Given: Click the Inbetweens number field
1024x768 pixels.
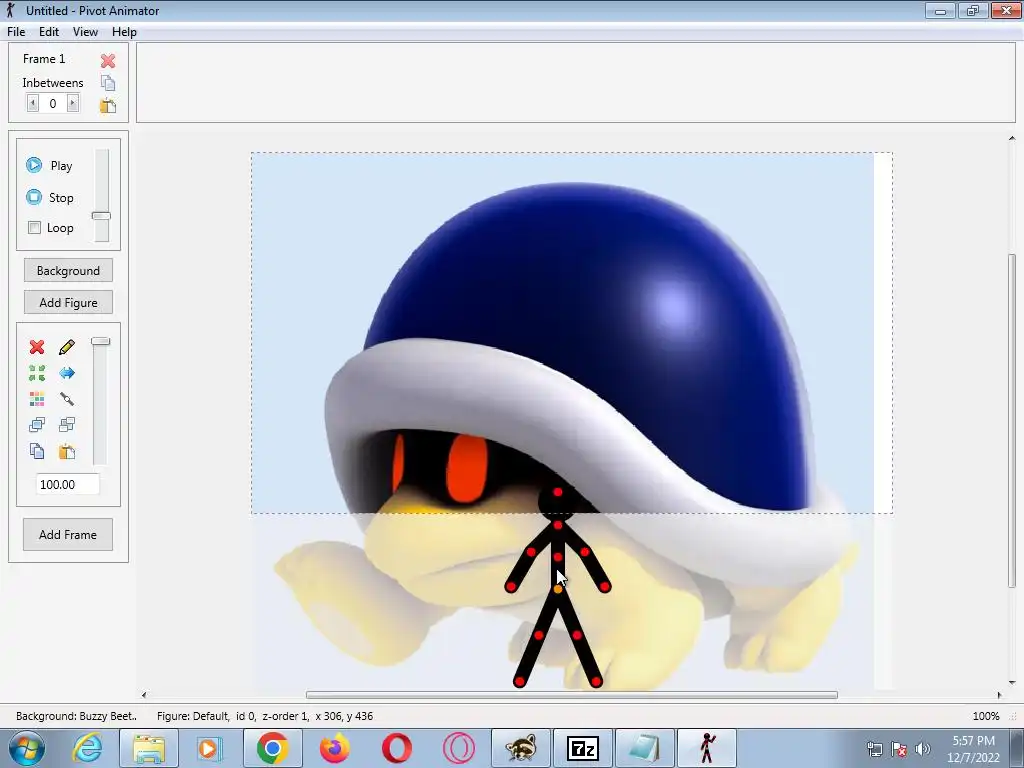Looking at the screenshot, I should (53, 103).
